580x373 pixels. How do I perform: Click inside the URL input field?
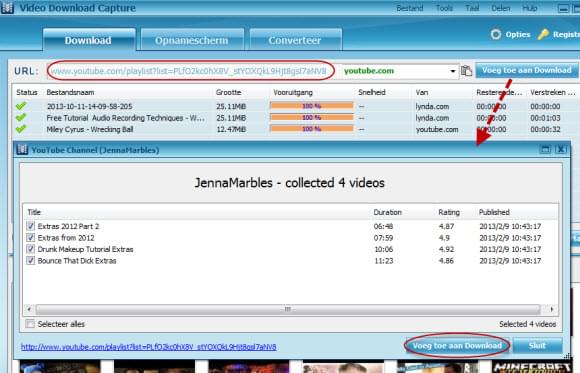tap(190, 71)
